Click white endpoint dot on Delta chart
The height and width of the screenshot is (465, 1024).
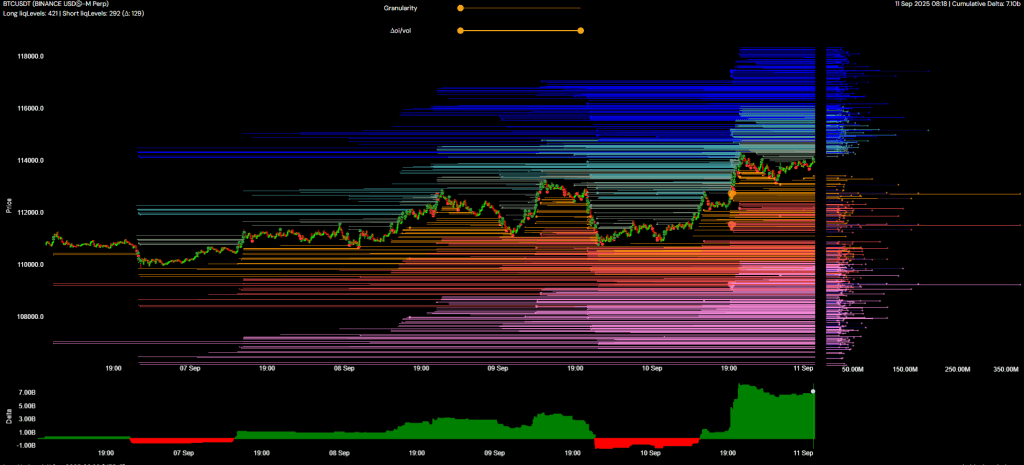click(x=813, y=391)
